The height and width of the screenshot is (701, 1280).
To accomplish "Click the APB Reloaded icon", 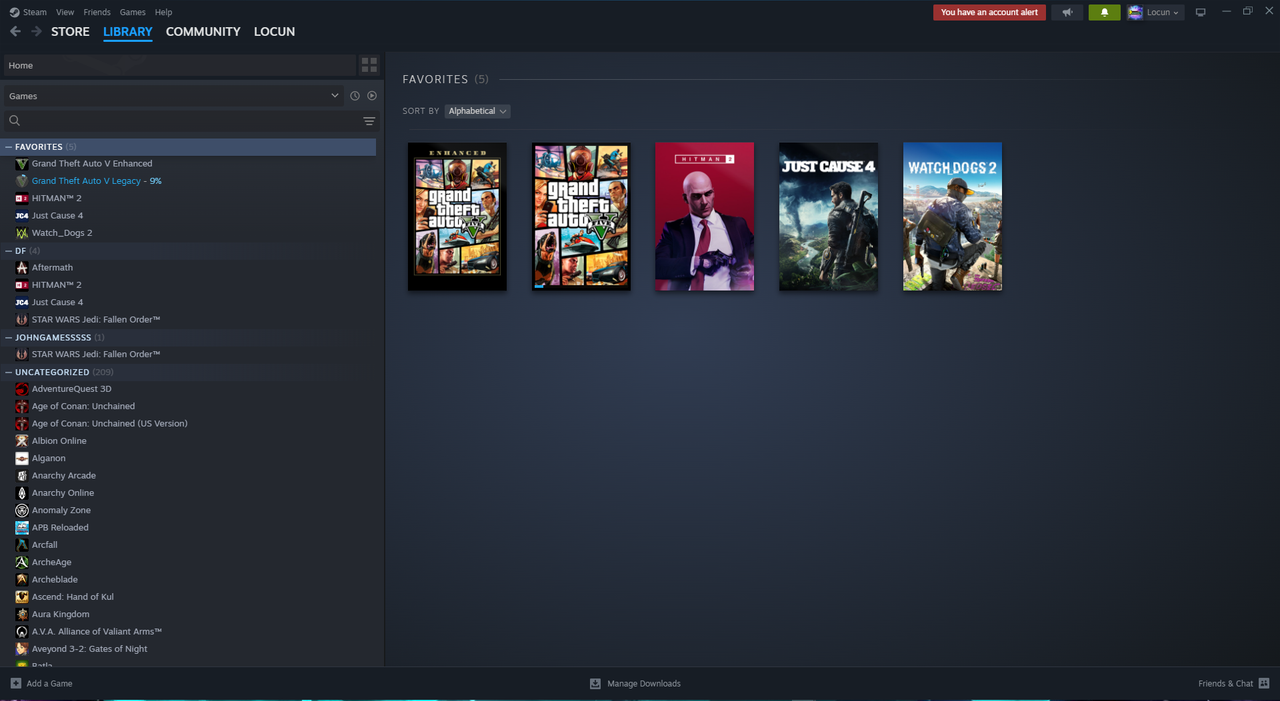I will 22,527.
